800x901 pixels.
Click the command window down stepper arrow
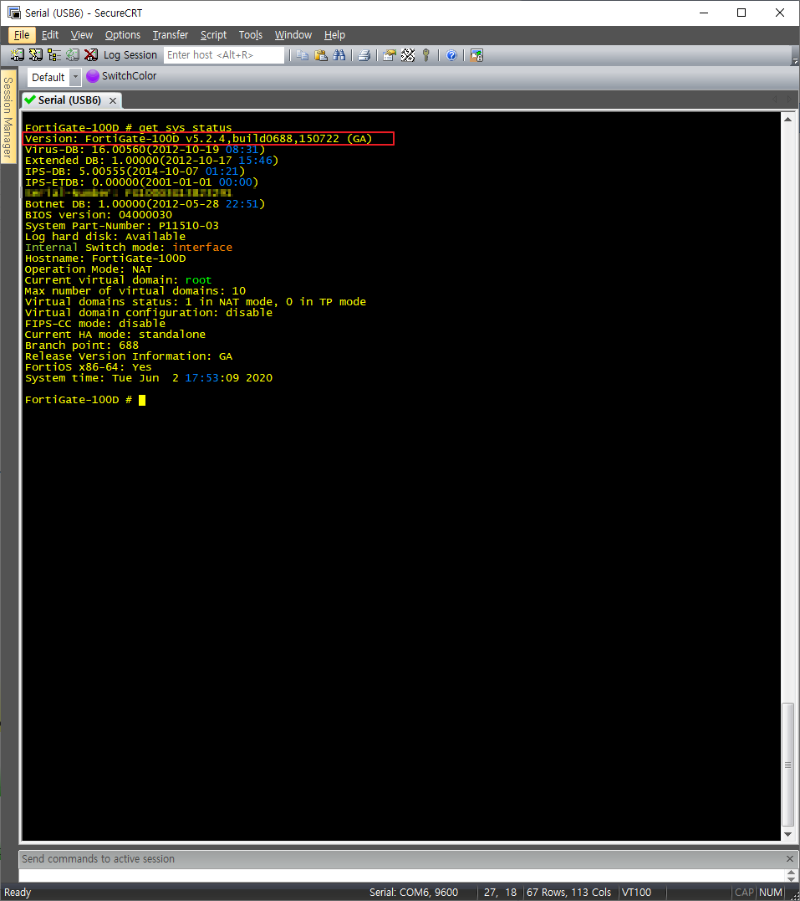(x=791, y=879)
